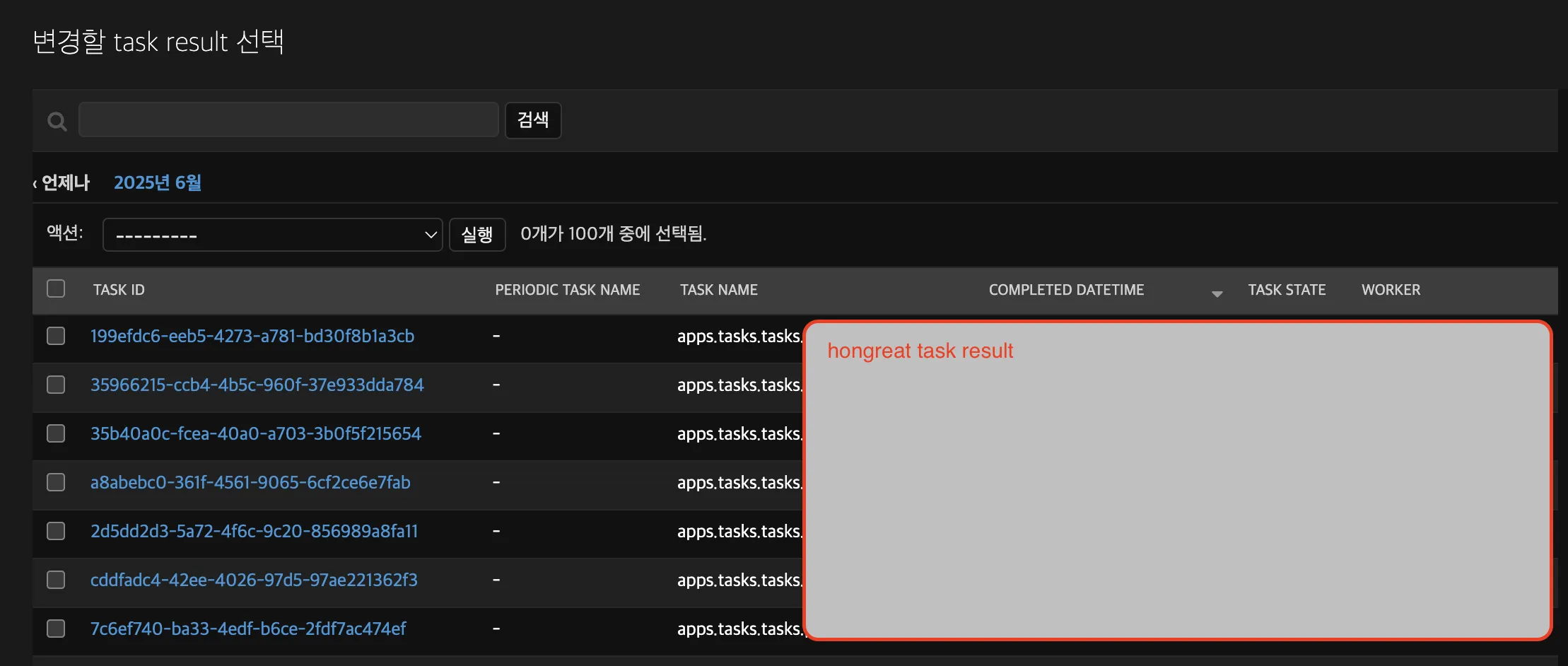The height and width of the screenshot is (666, 1568).
Task: Open task result a8abebc0-361f-4561
Action: tap(251, 482)
